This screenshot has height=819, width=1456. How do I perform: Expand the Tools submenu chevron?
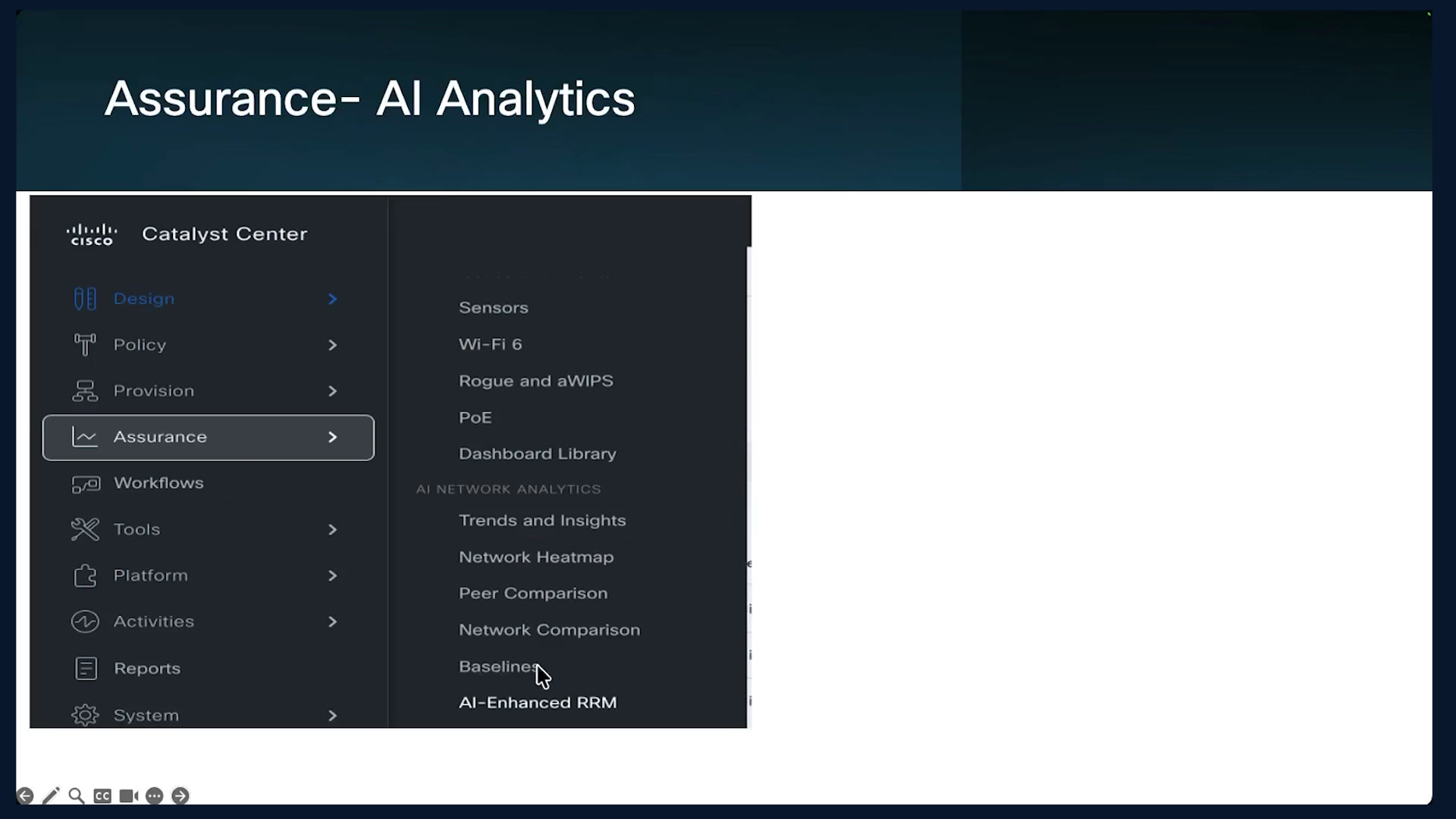click(332, 529)
